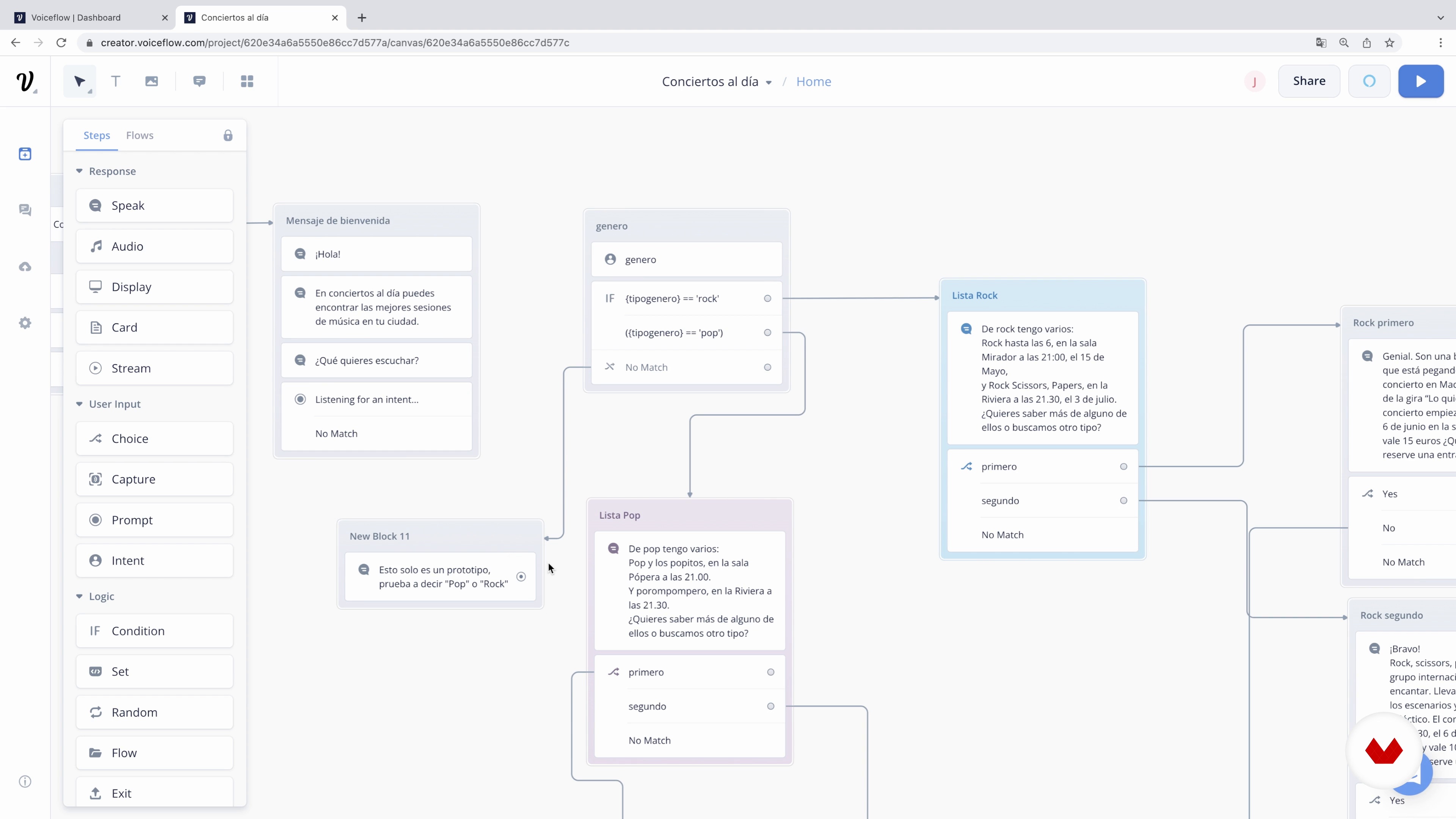Image resolution: width=1456 pixels, height=819 pixels.
Task: Switch to the Flows tab
Action: [140, 136]
